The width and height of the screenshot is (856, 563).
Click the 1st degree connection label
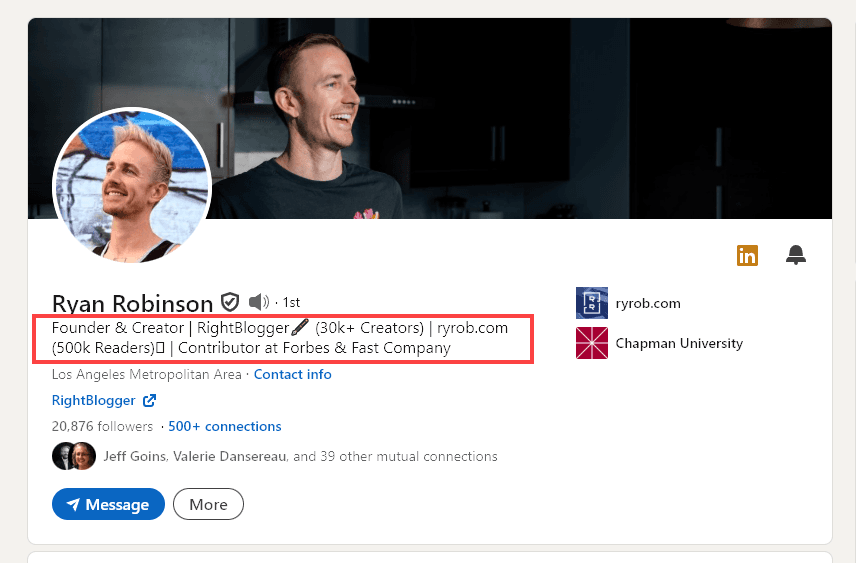coord(291,302)
